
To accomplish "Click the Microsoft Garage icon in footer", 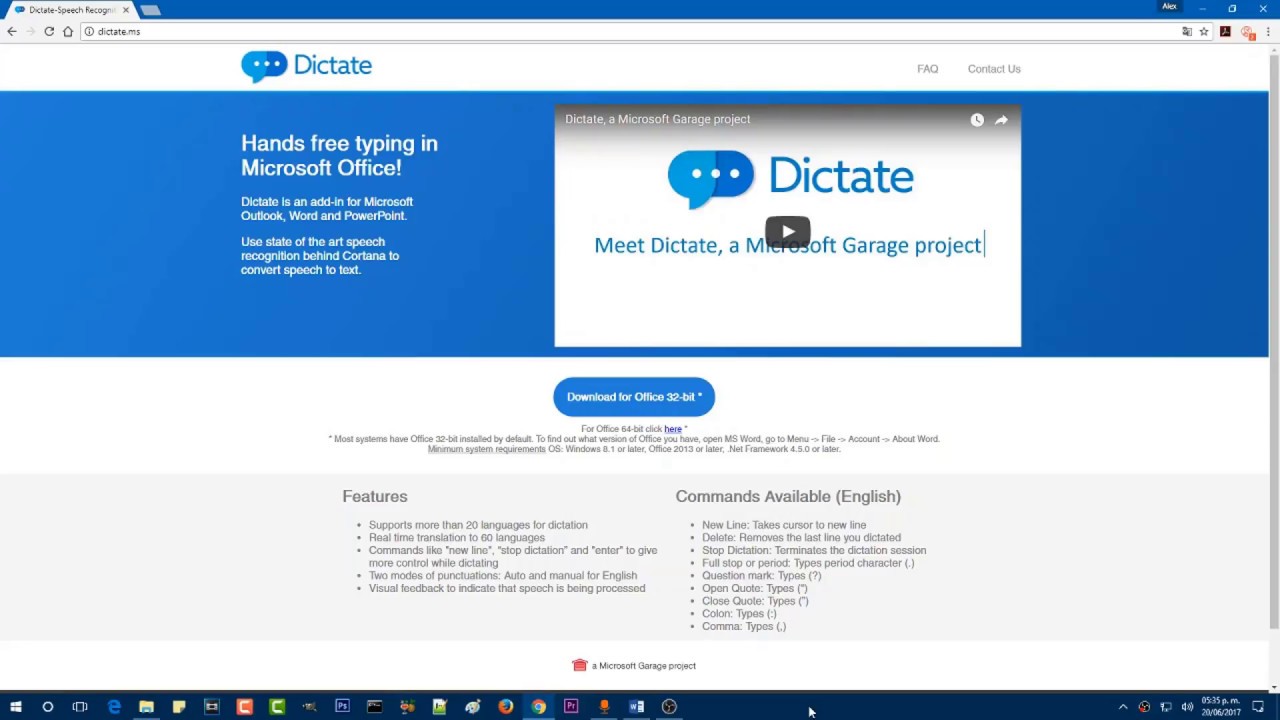I will point(579,665).
